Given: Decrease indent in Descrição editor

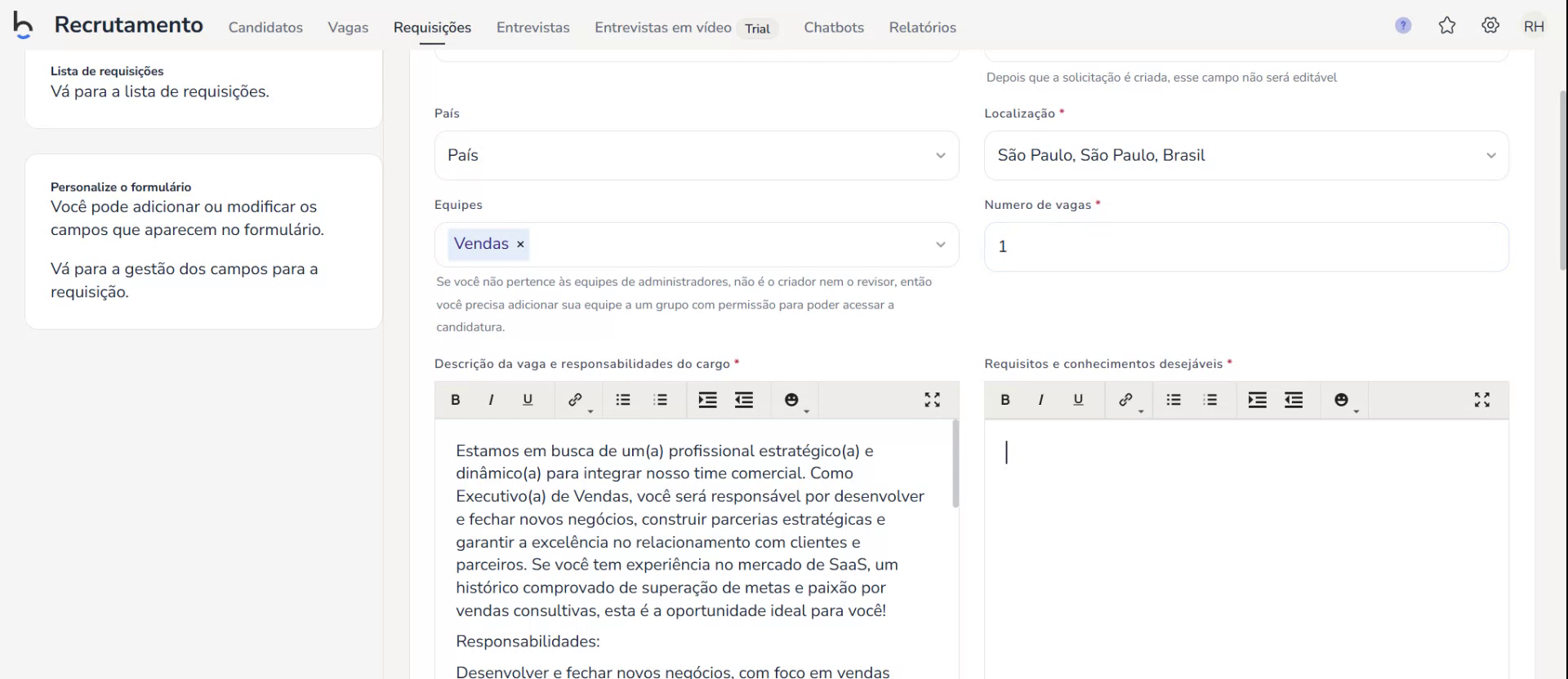Looking at the screenshot, I should coord(744,400).
